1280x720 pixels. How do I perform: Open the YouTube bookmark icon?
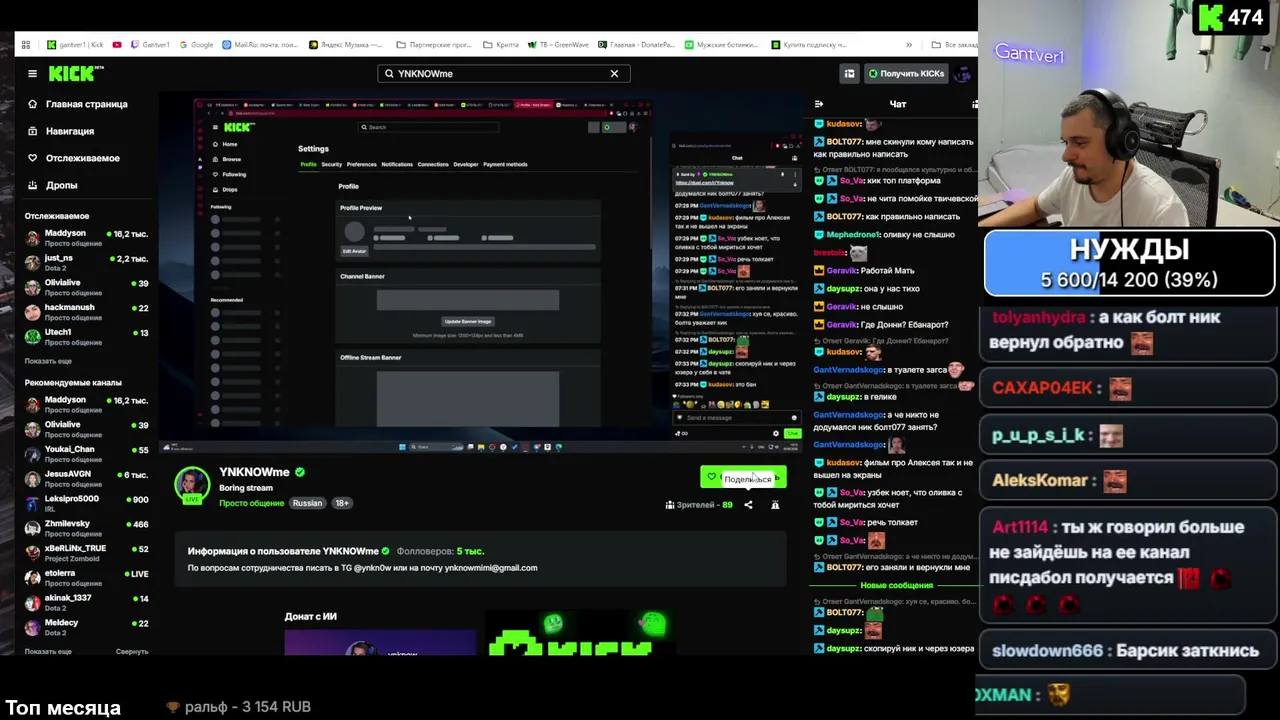coord(117,45)
